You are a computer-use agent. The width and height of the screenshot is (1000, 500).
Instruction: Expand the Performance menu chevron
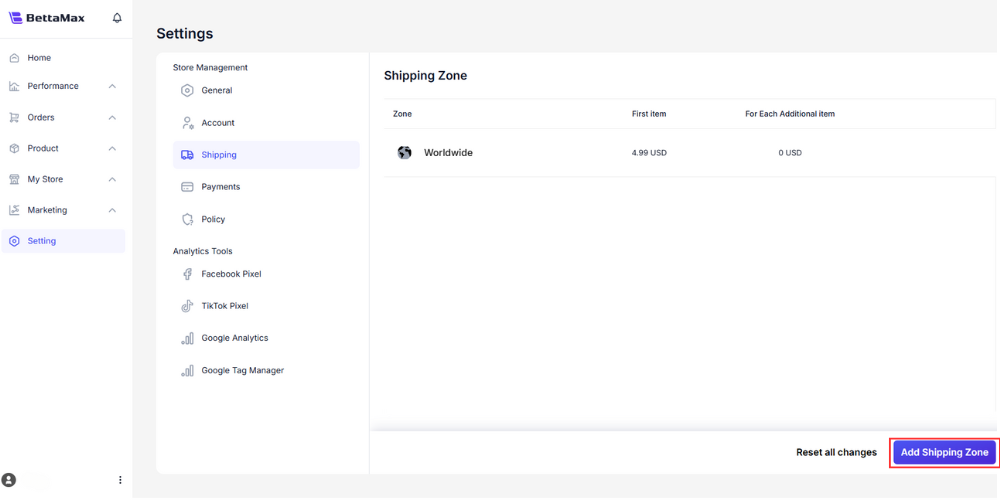click(x=112, y=86)
